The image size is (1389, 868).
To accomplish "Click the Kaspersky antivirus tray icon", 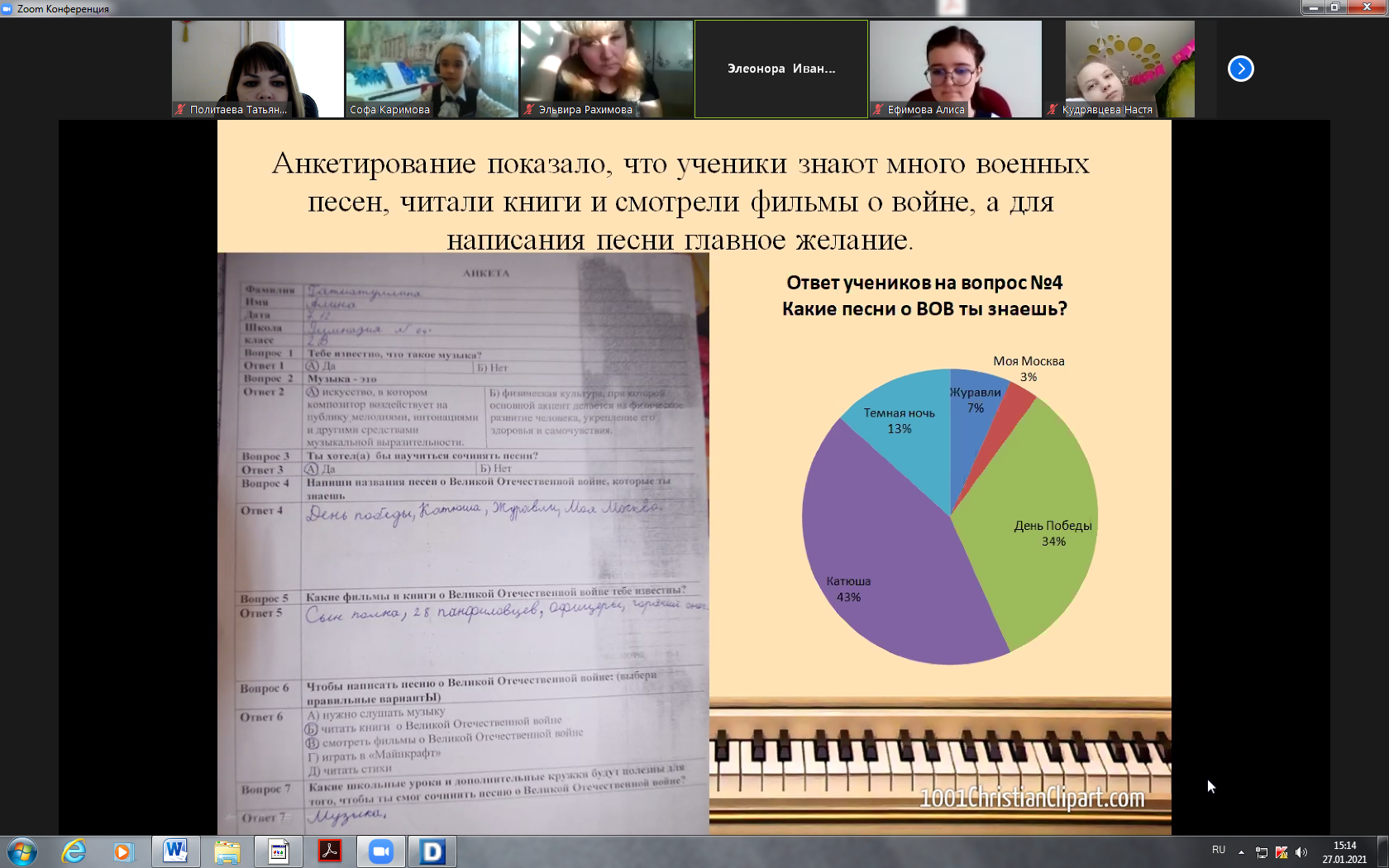I will click(1282, 852).
